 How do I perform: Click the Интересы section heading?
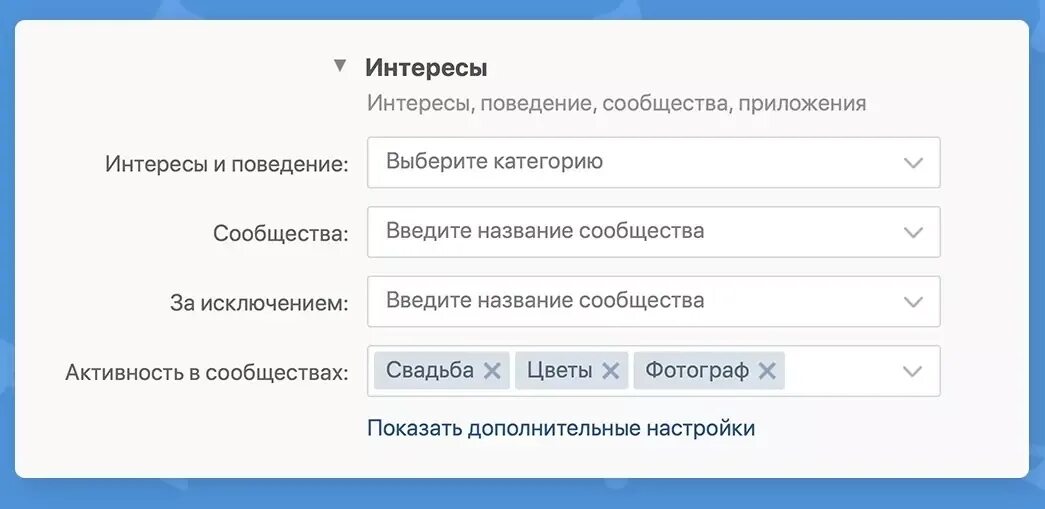(426, 68)
